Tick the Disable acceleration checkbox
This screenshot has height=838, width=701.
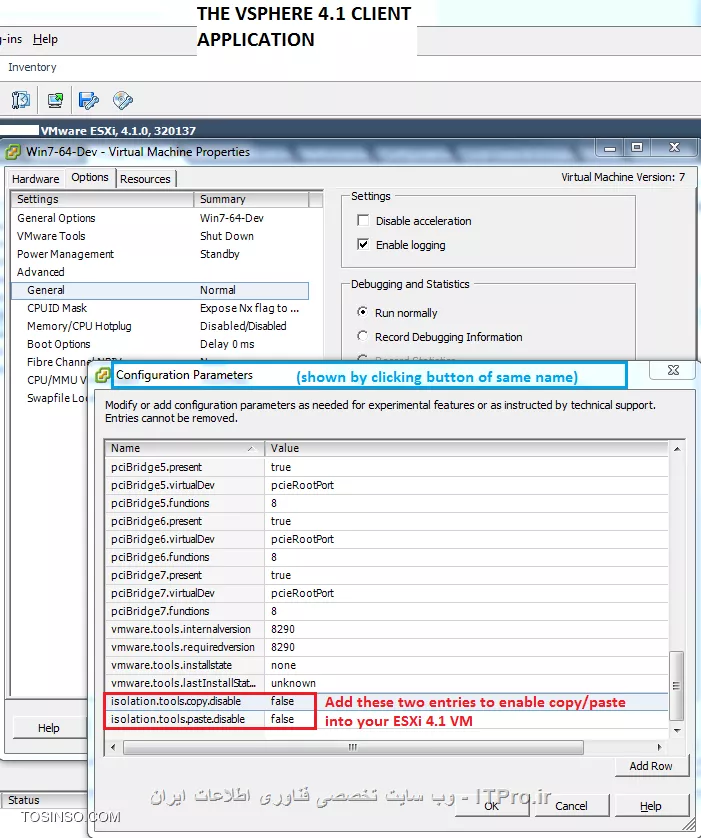tap(363, 221)
